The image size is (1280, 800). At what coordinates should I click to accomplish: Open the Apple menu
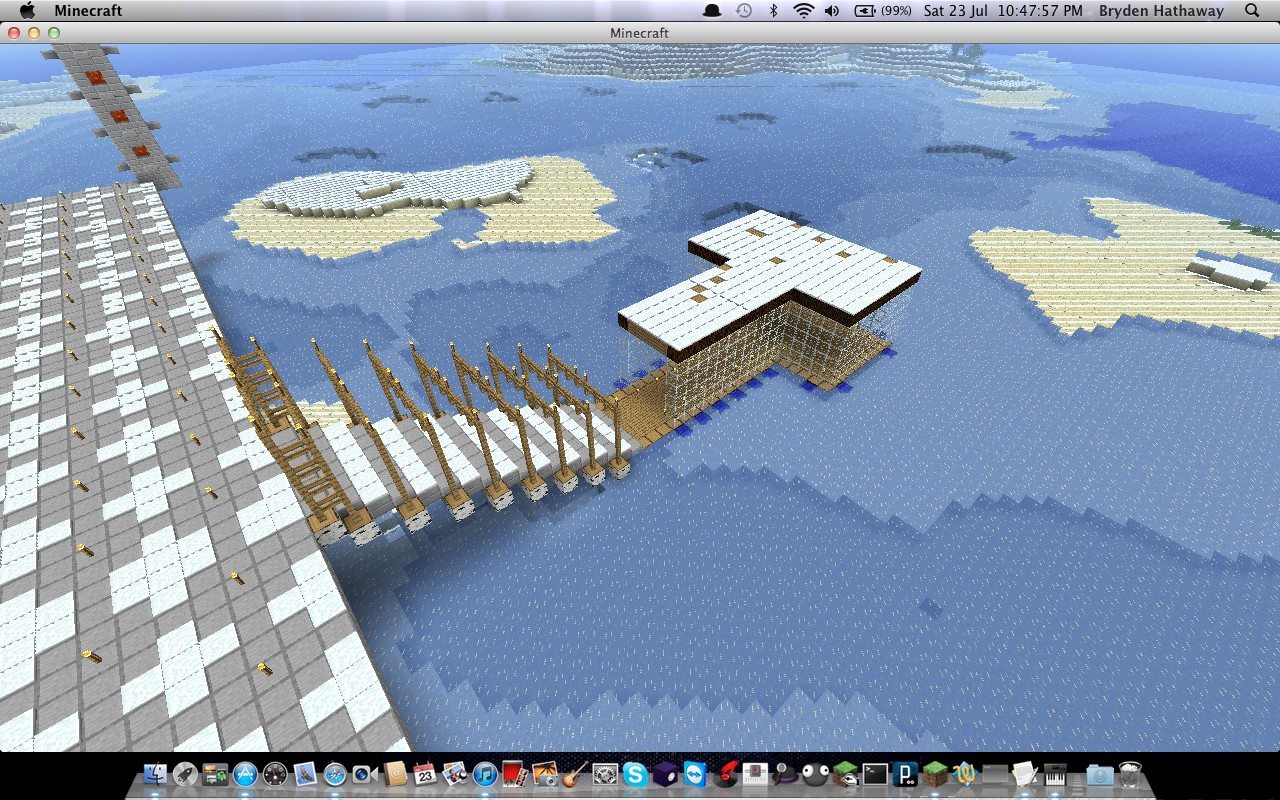click(27, 11)
